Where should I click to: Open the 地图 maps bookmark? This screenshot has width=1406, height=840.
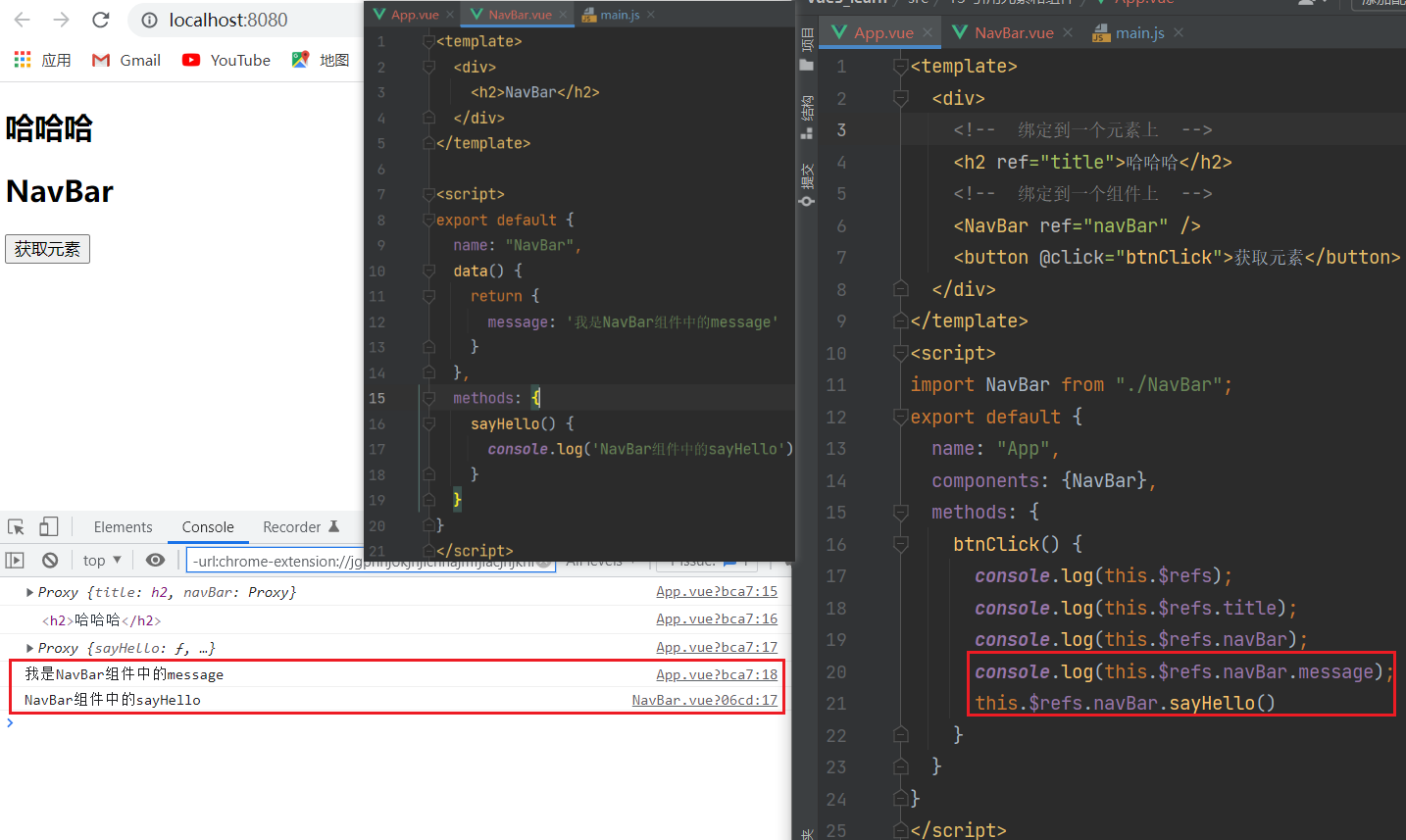click(321, 60)
